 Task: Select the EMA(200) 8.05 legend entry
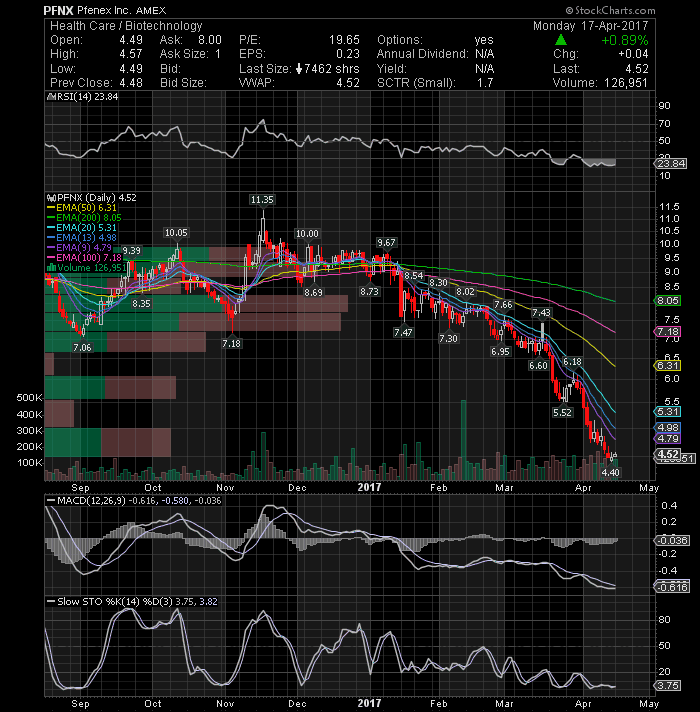[84, 218]
